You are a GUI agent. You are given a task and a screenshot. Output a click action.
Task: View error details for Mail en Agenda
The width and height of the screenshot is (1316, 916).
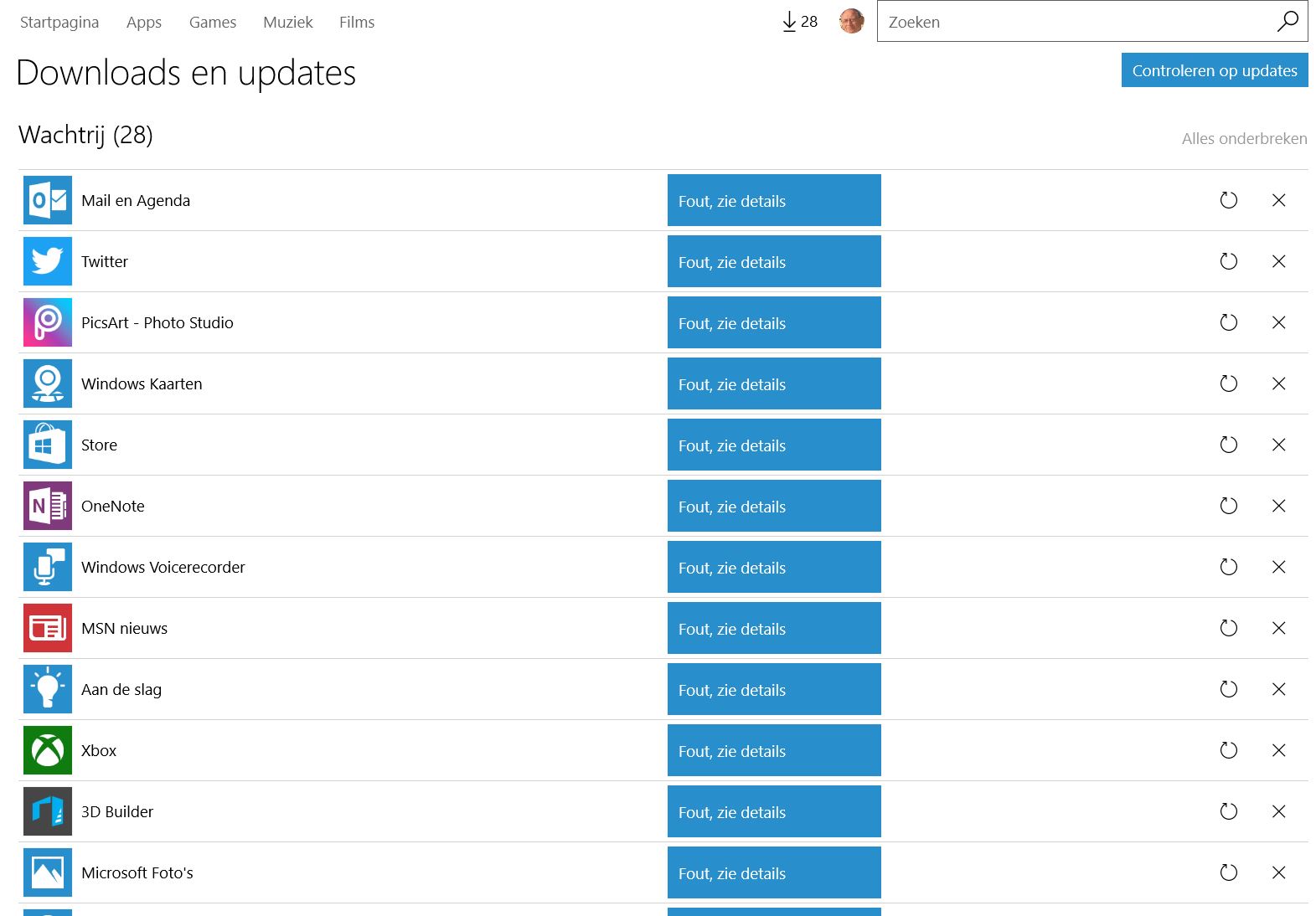pos(774,200)
